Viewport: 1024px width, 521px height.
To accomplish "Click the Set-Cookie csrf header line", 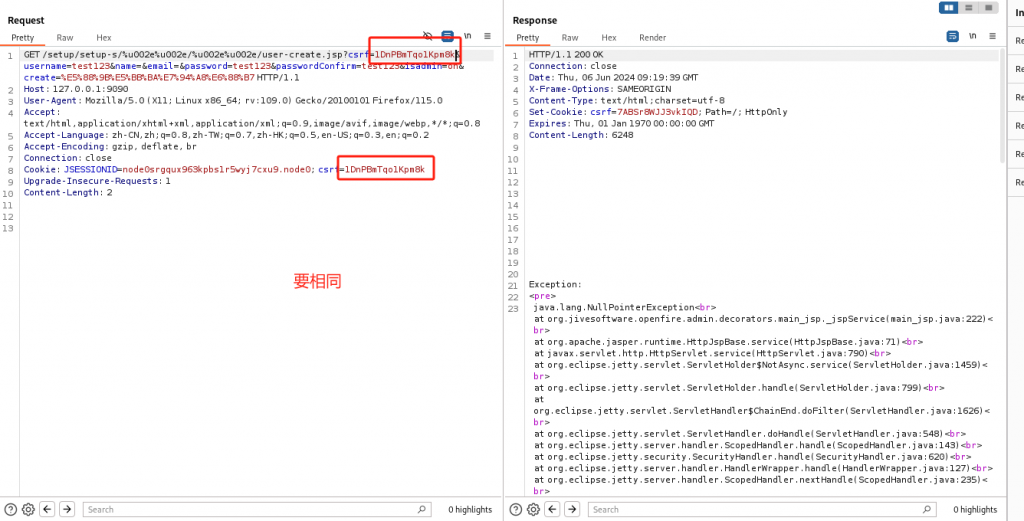I will click(x=658, y=112).
